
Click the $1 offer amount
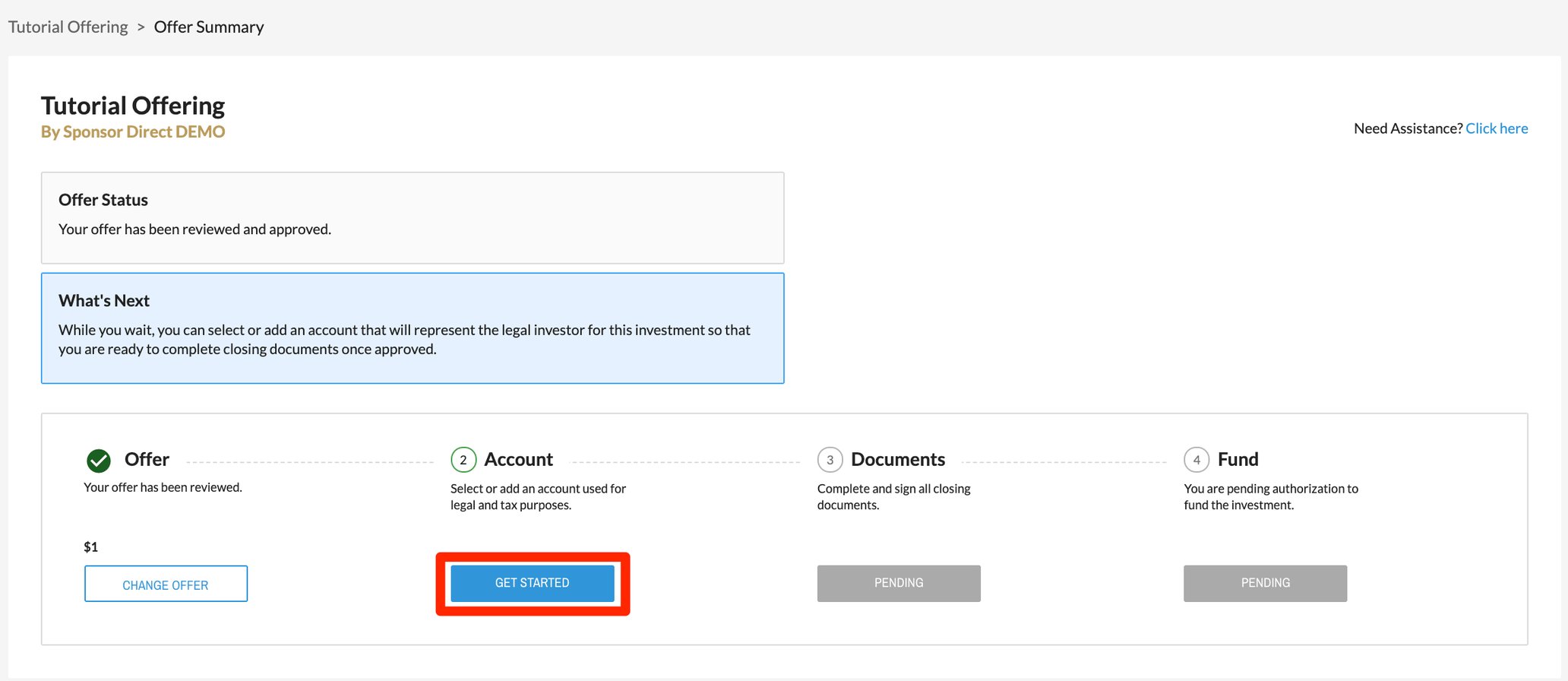click(x=91, y=547)
